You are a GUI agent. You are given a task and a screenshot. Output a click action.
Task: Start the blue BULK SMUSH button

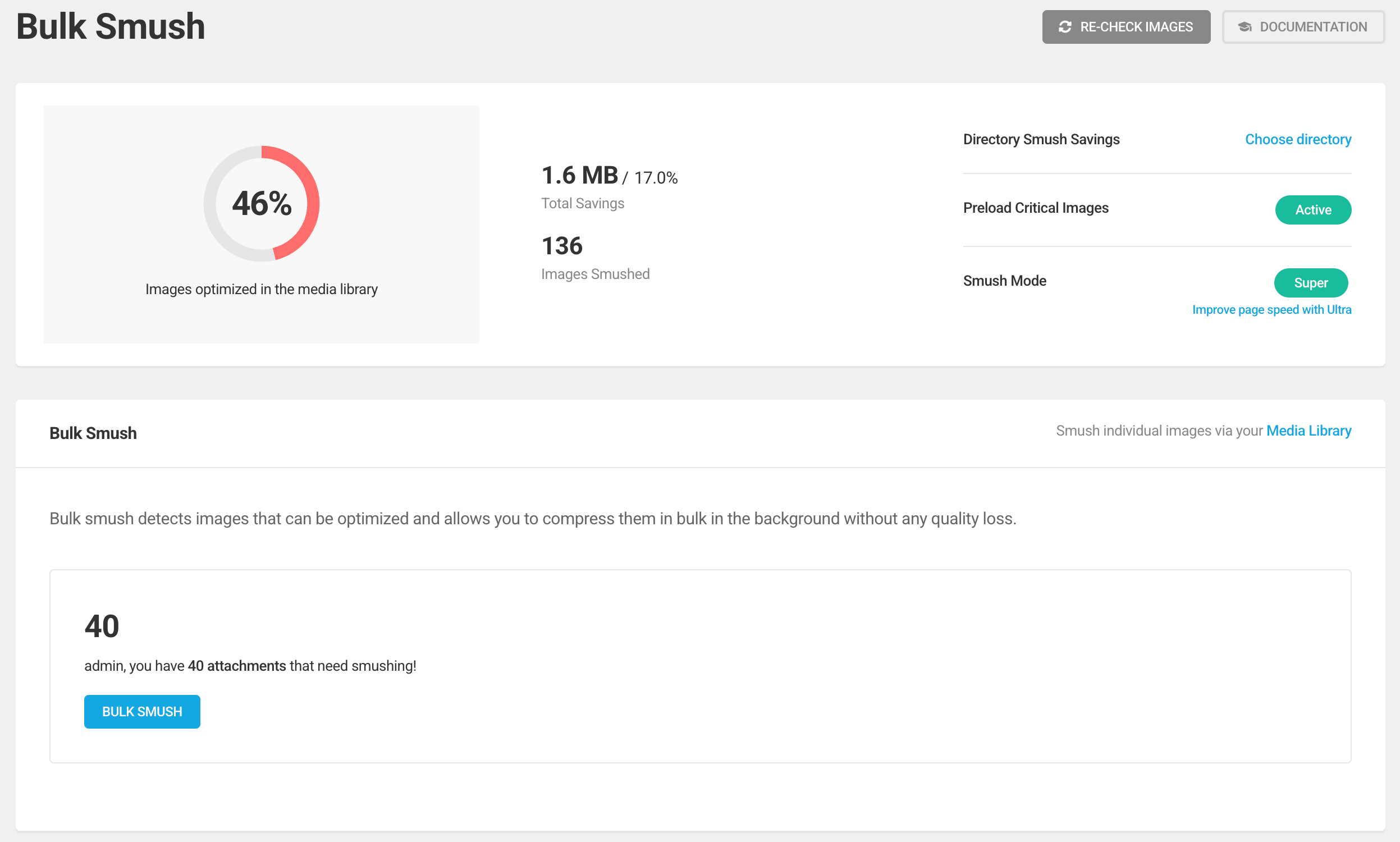142,712
